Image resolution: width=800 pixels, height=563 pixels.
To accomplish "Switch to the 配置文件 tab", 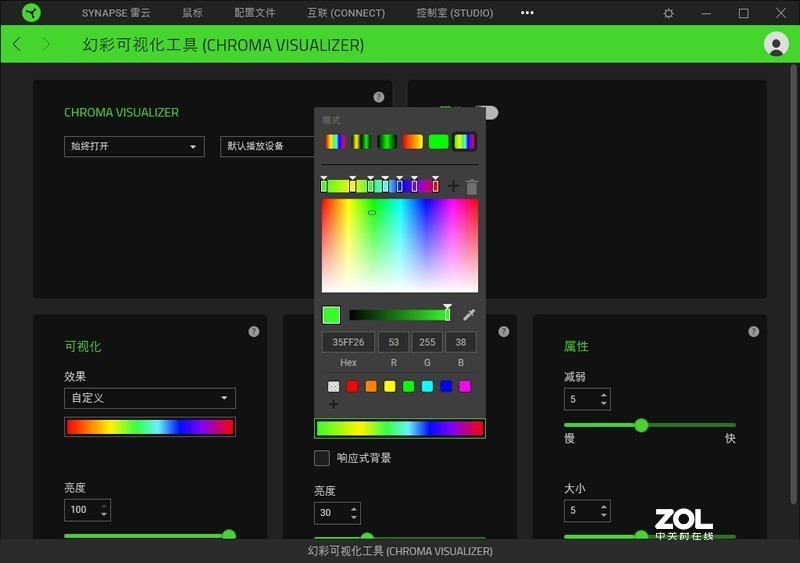I will coord(255,13).
